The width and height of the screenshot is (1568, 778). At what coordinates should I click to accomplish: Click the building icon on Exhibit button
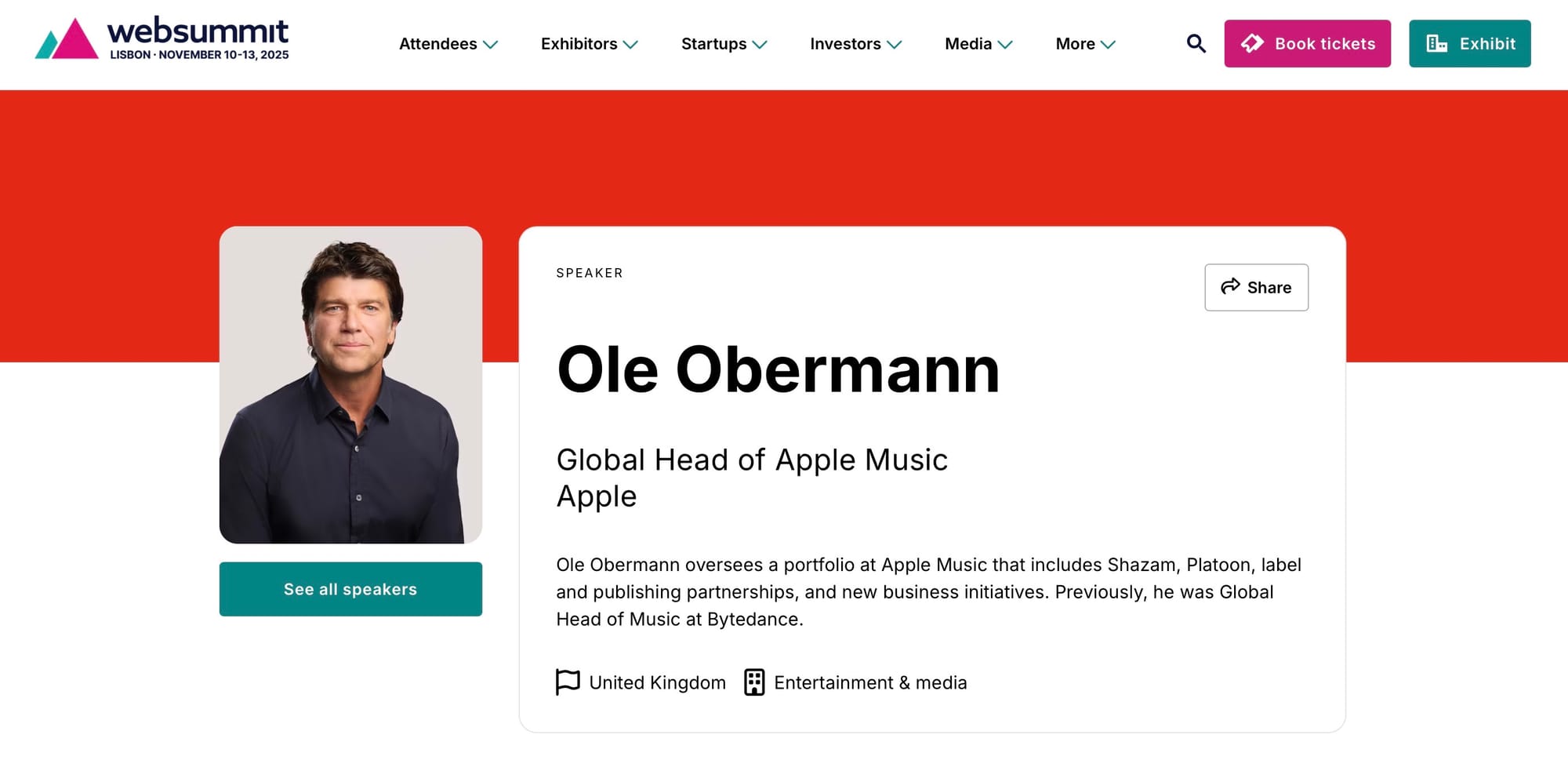point(1436,44)
